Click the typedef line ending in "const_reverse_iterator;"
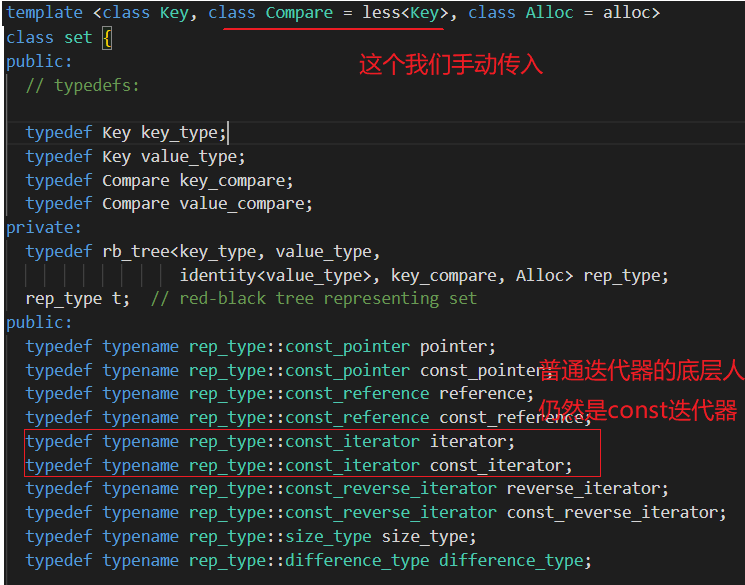 (x=376, y=513)
